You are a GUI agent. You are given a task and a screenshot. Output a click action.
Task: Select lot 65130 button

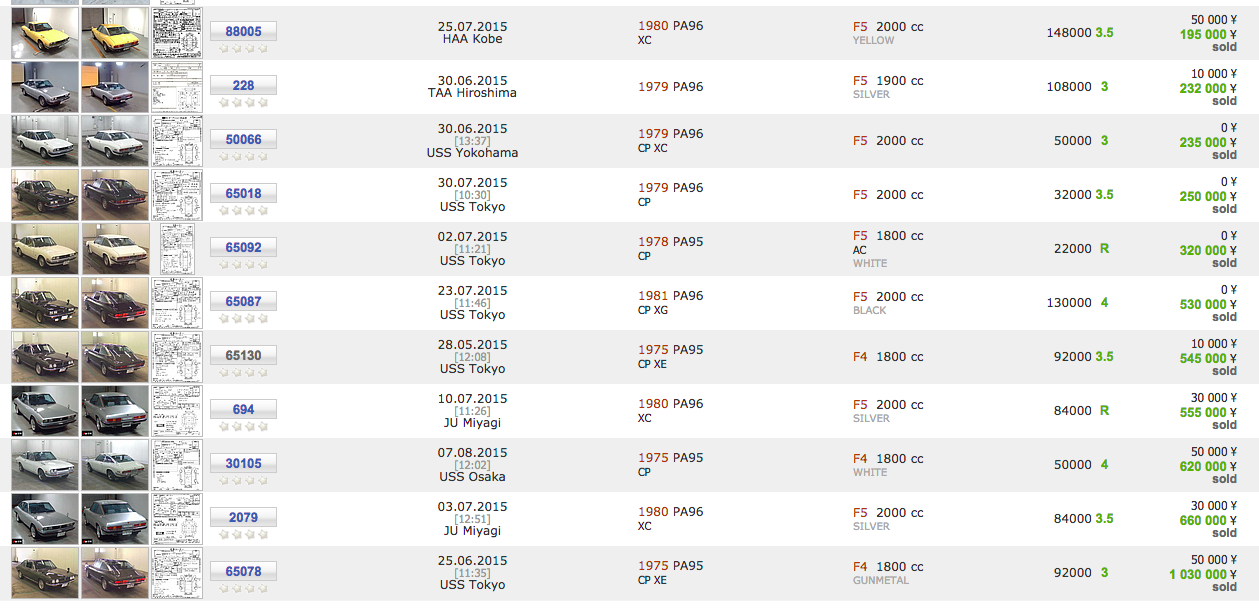tap(243, 355)
